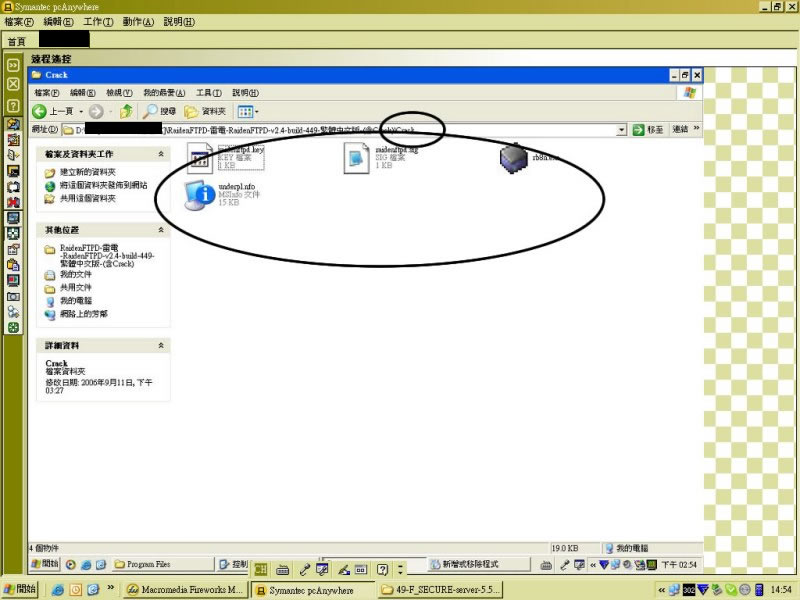Open the address bar dropdown arrow
This screenshot has width=800, height=600.
[621, 130]
